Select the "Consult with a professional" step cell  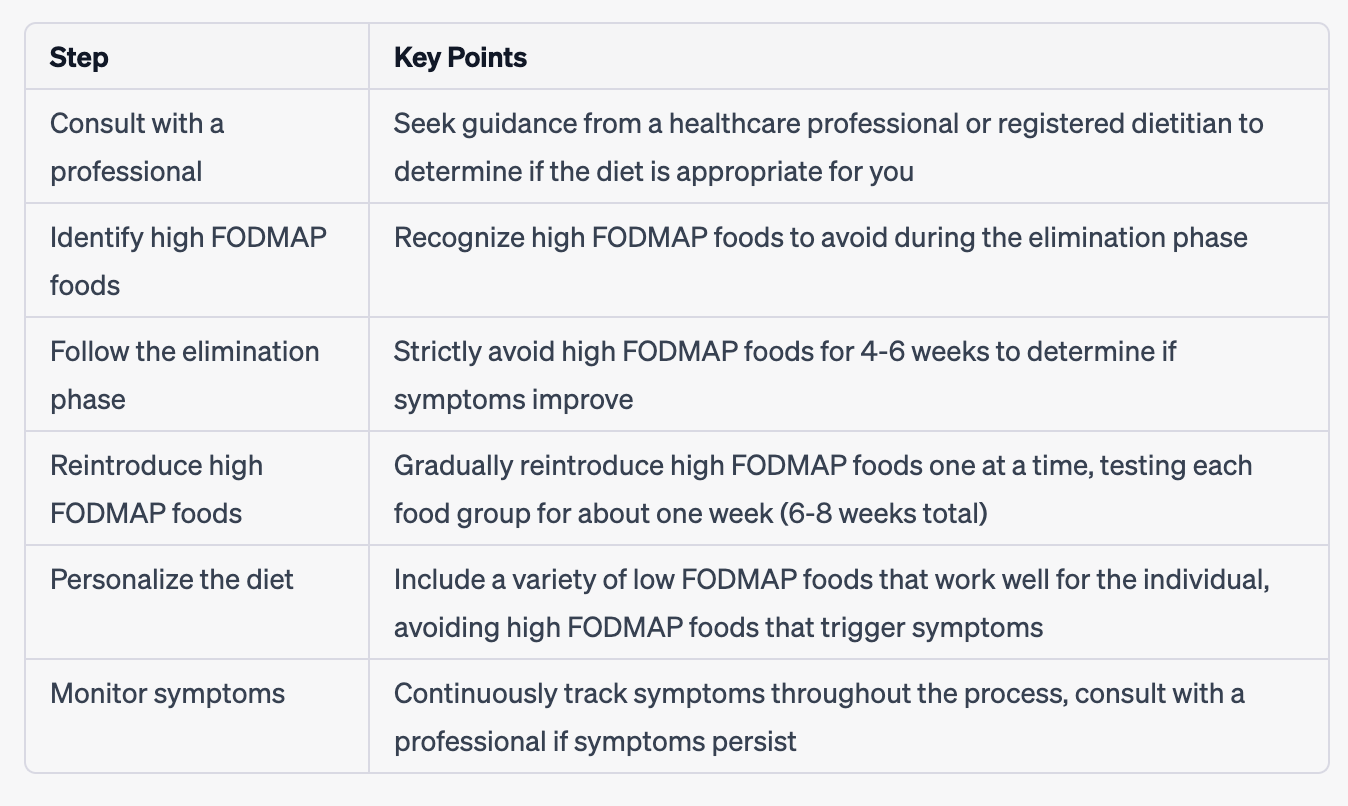[137, 147]
